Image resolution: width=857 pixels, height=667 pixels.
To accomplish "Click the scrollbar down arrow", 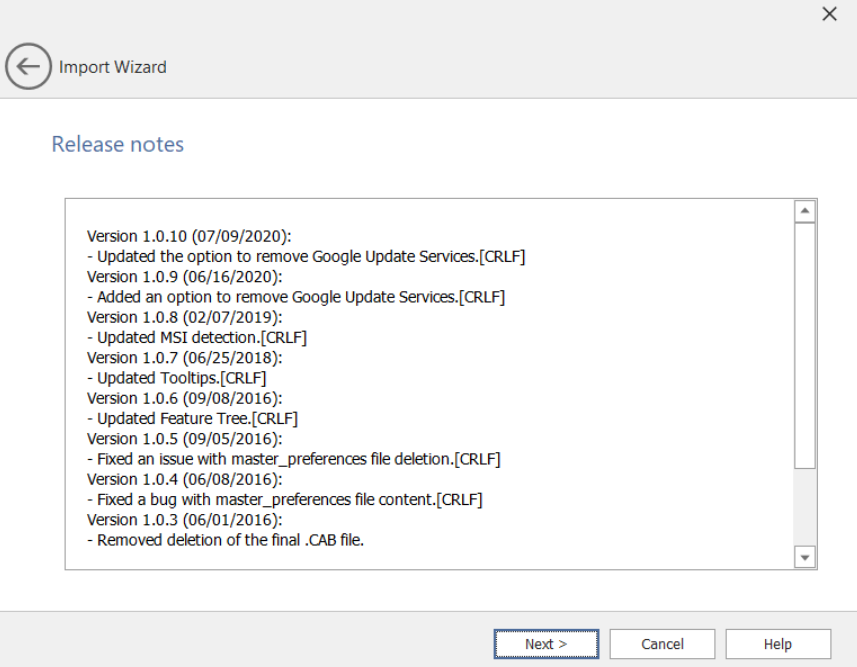I will 804,556.
